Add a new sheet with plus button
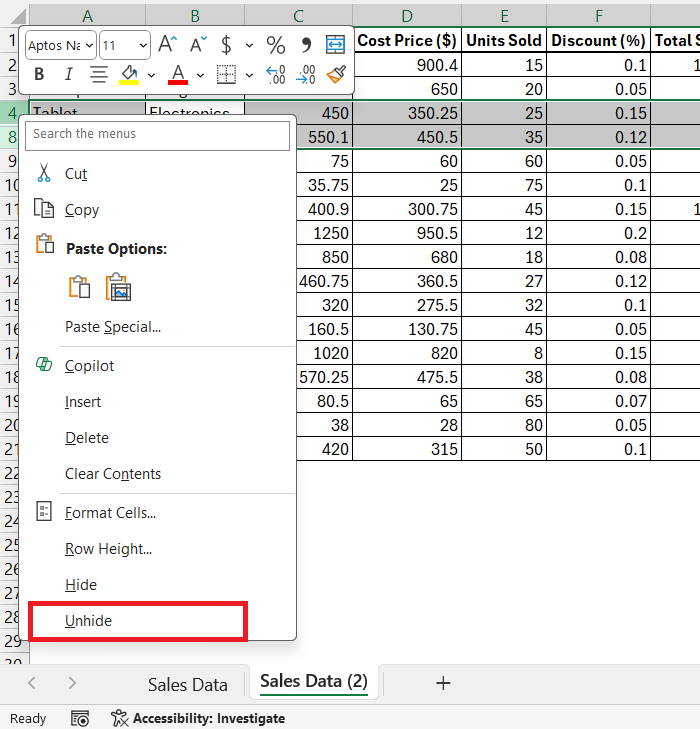700x729 pixels. 443,683
